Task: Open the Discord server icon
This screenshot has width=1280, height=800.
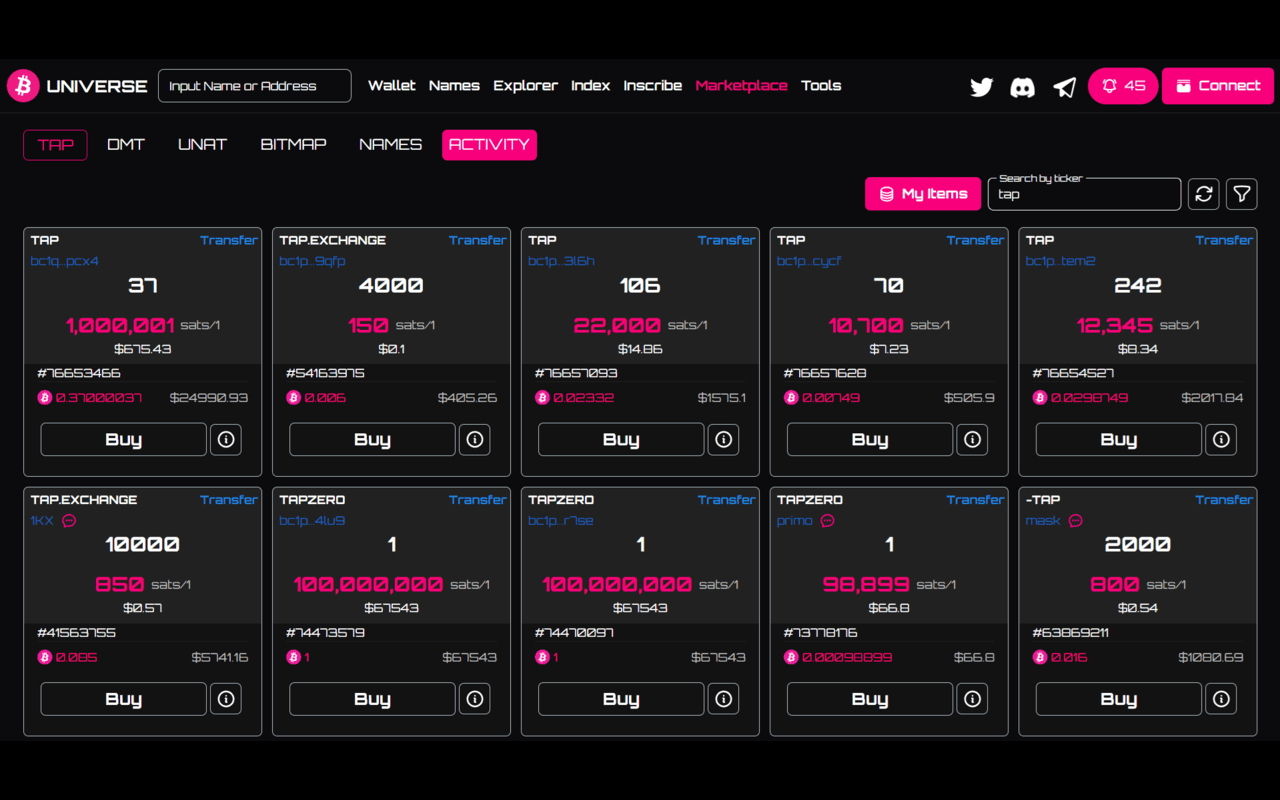Action: coord(1022,87)
